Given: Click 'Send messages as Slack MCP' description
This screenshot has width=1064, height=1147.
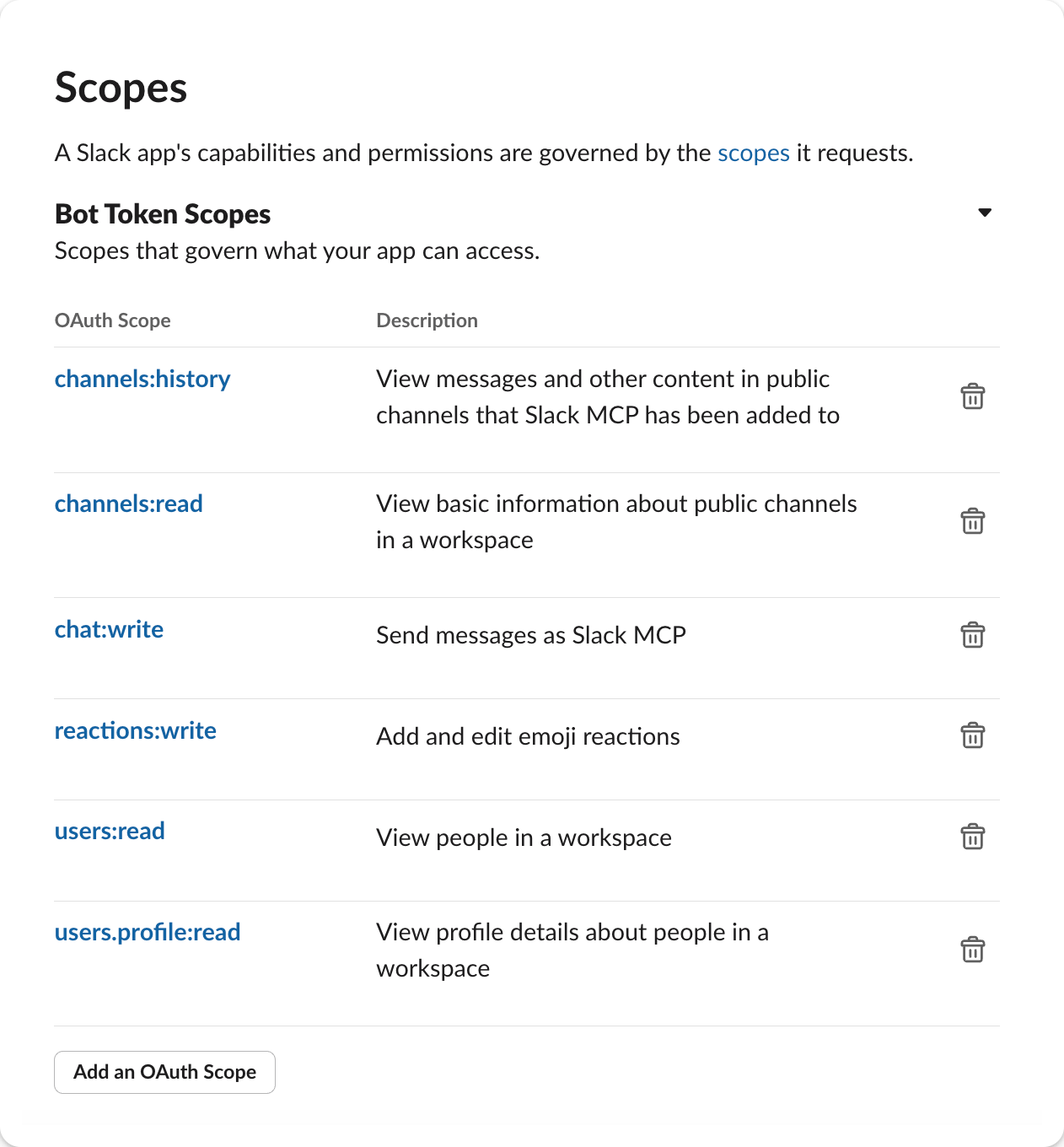Looking at the screenshot, I should (x=530, y=635).
